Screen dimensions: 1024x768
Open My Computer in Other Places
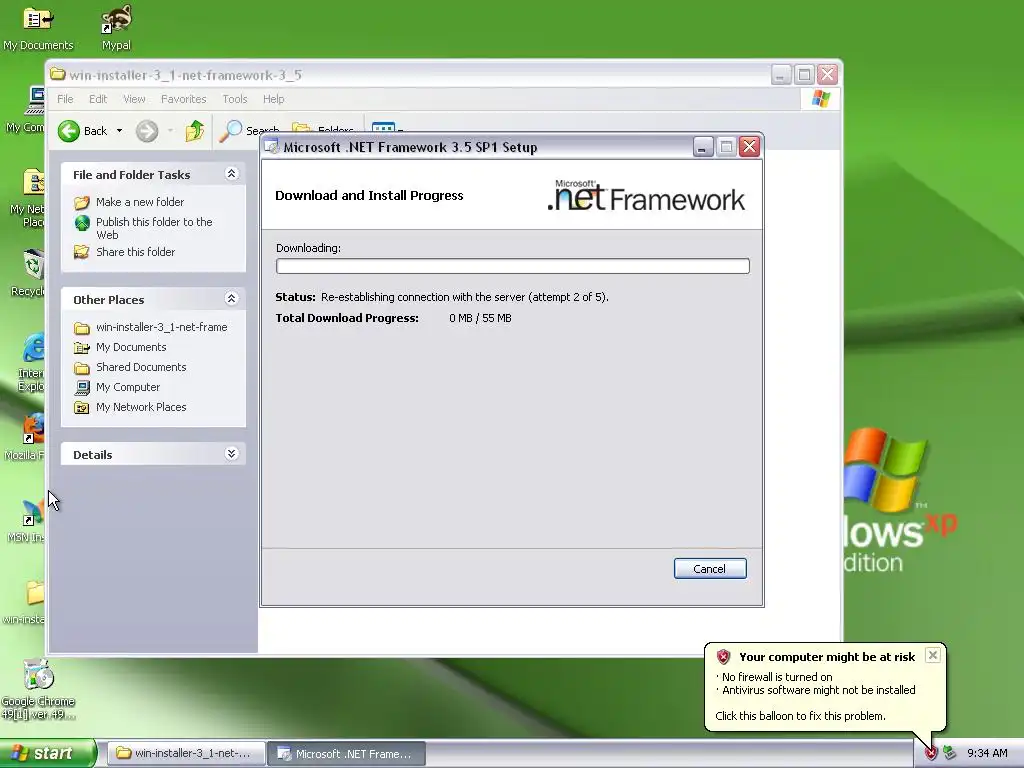[x=128, y=387]
